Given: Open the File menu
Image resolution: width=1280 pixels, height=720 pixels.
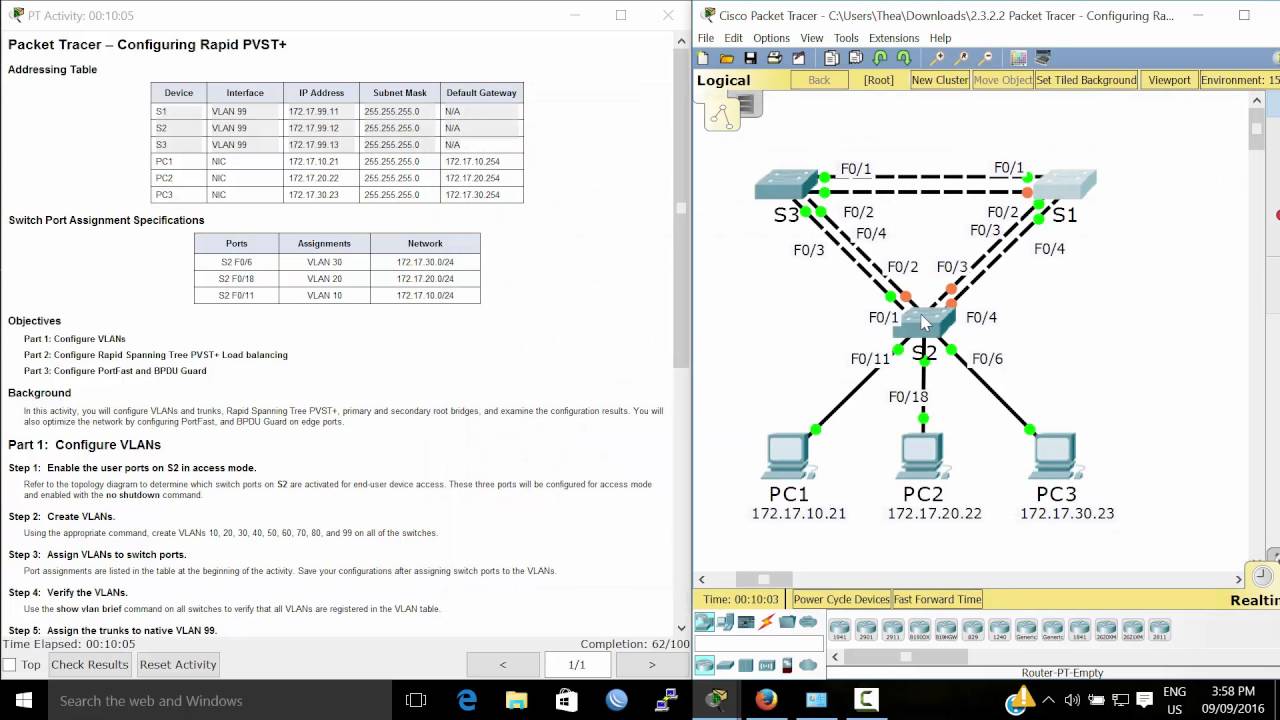Looking at the screenshot, I should pos(706,38).
